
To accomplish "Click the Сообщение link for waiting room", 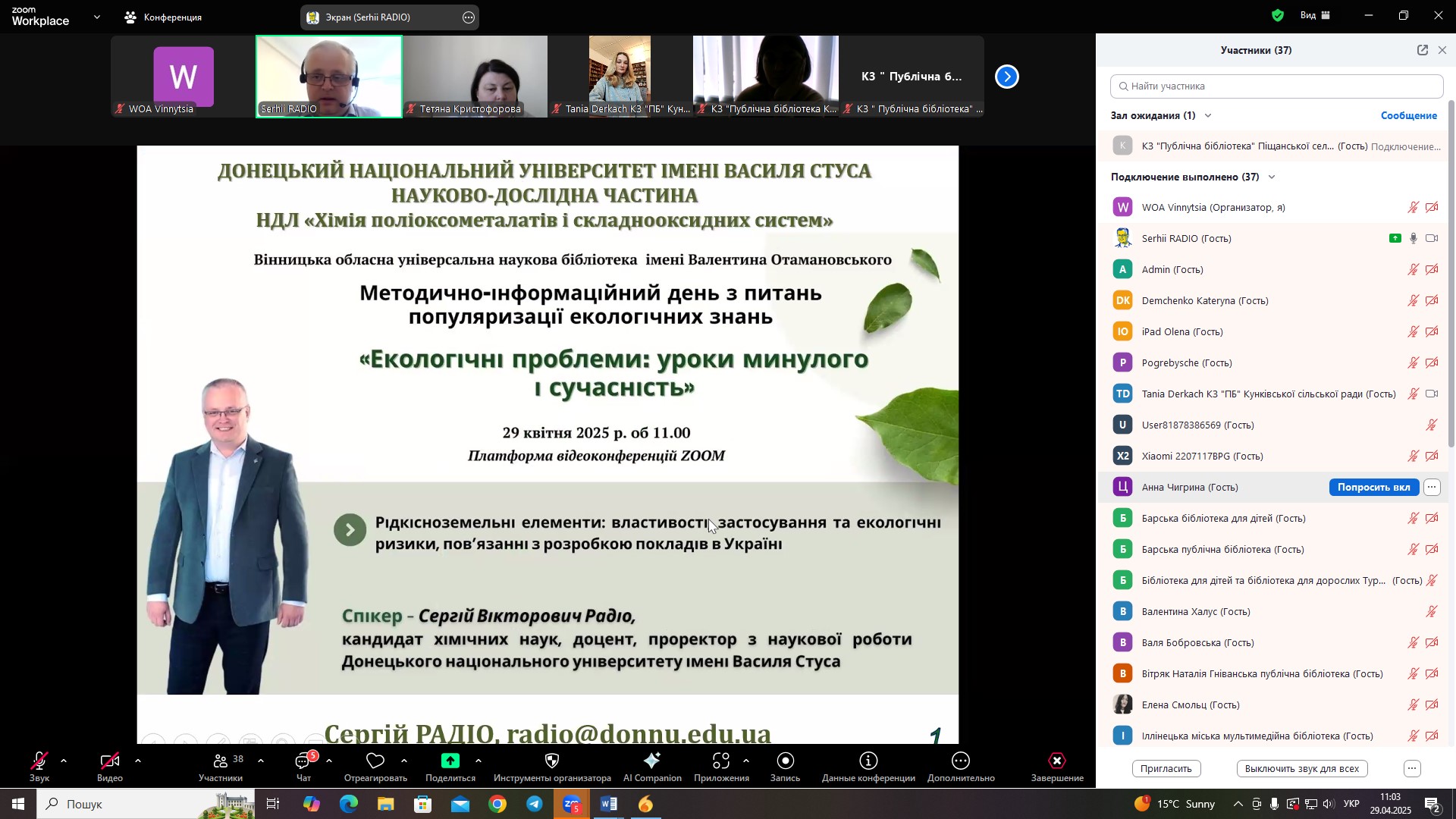I will click(1409, 116).
